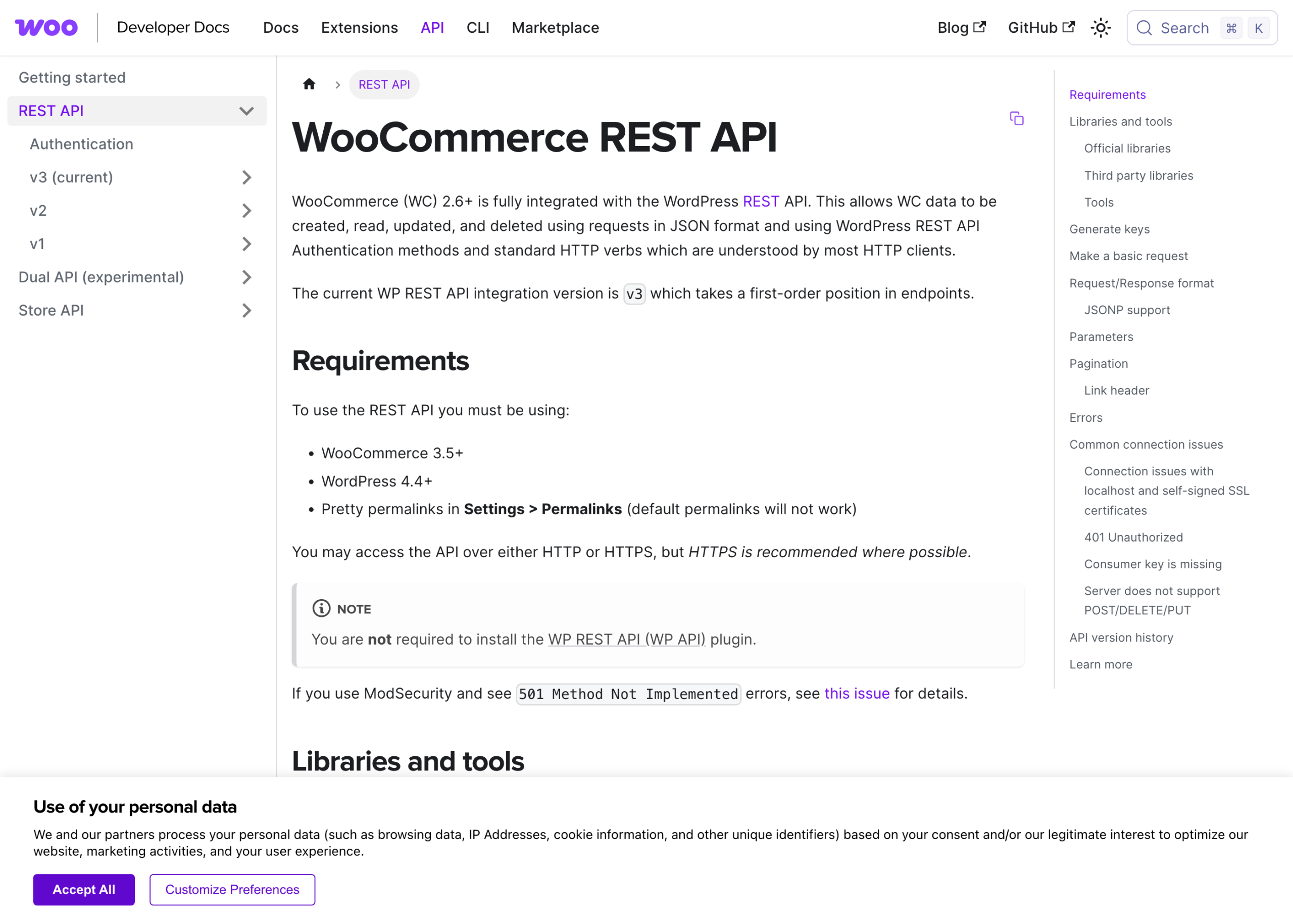The image size is (1293, 924).
Task: Jump to Link header section
Action: [1116, 390]
